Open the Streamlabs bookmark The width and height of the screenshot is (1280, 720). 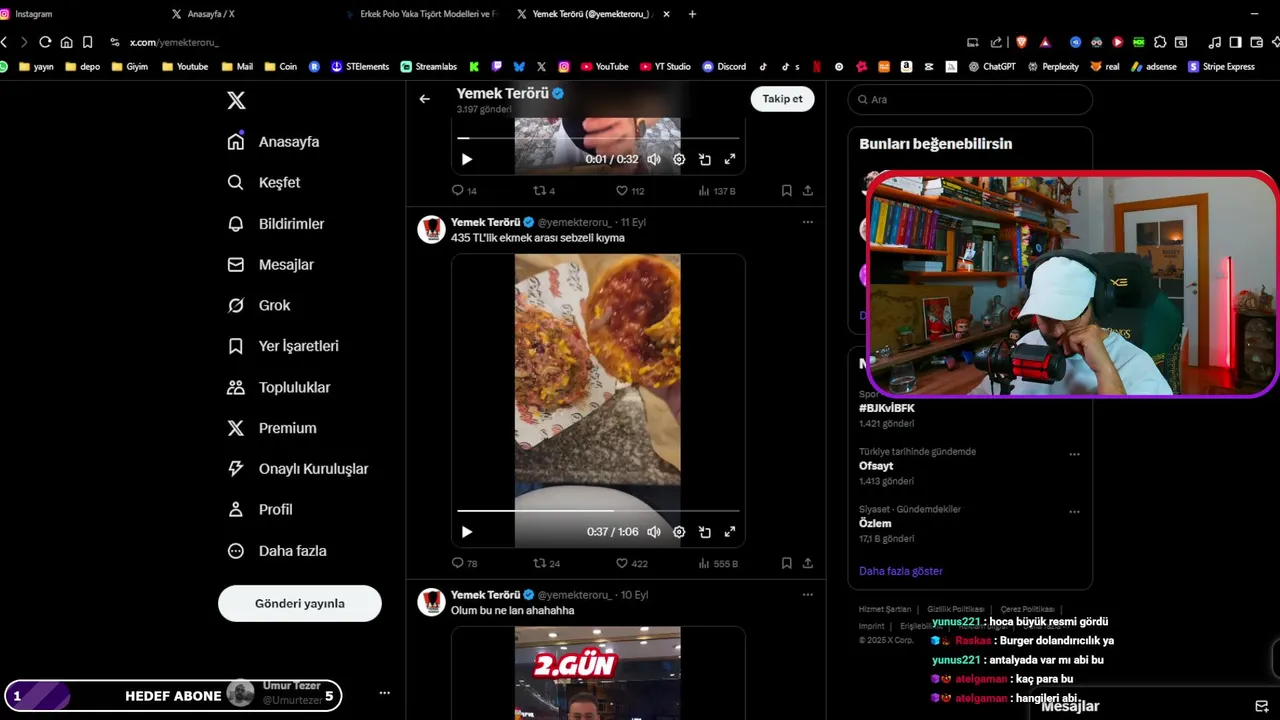[429, 67]
